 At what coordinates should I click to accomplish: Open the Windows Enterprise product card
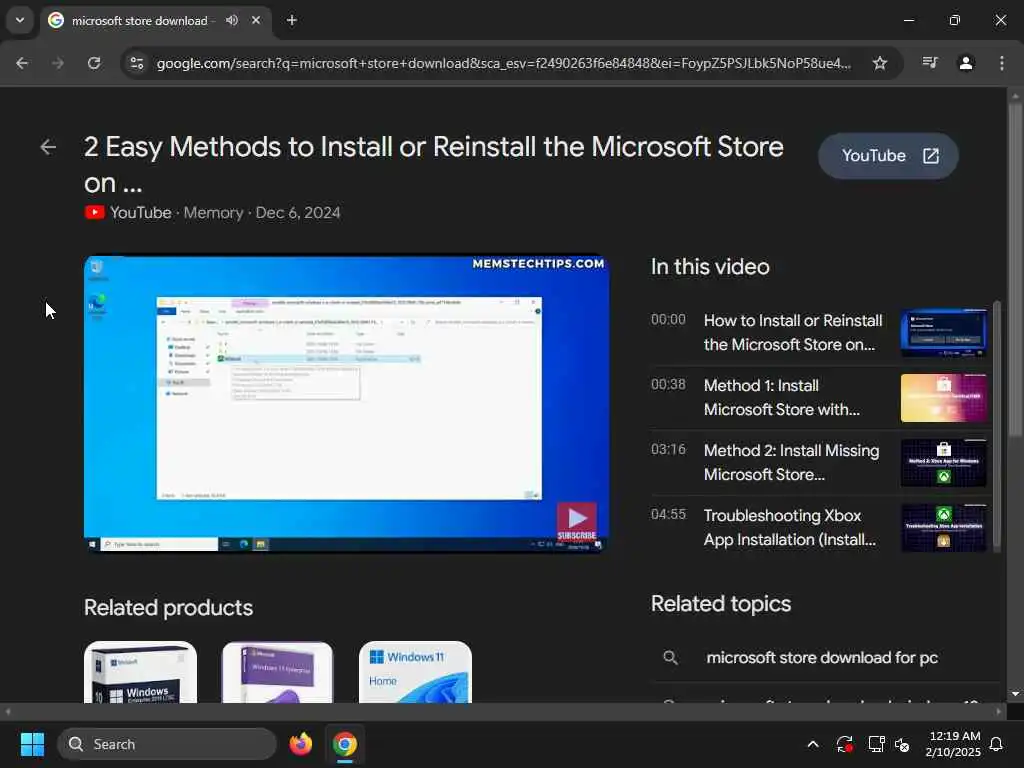(140, 672)
